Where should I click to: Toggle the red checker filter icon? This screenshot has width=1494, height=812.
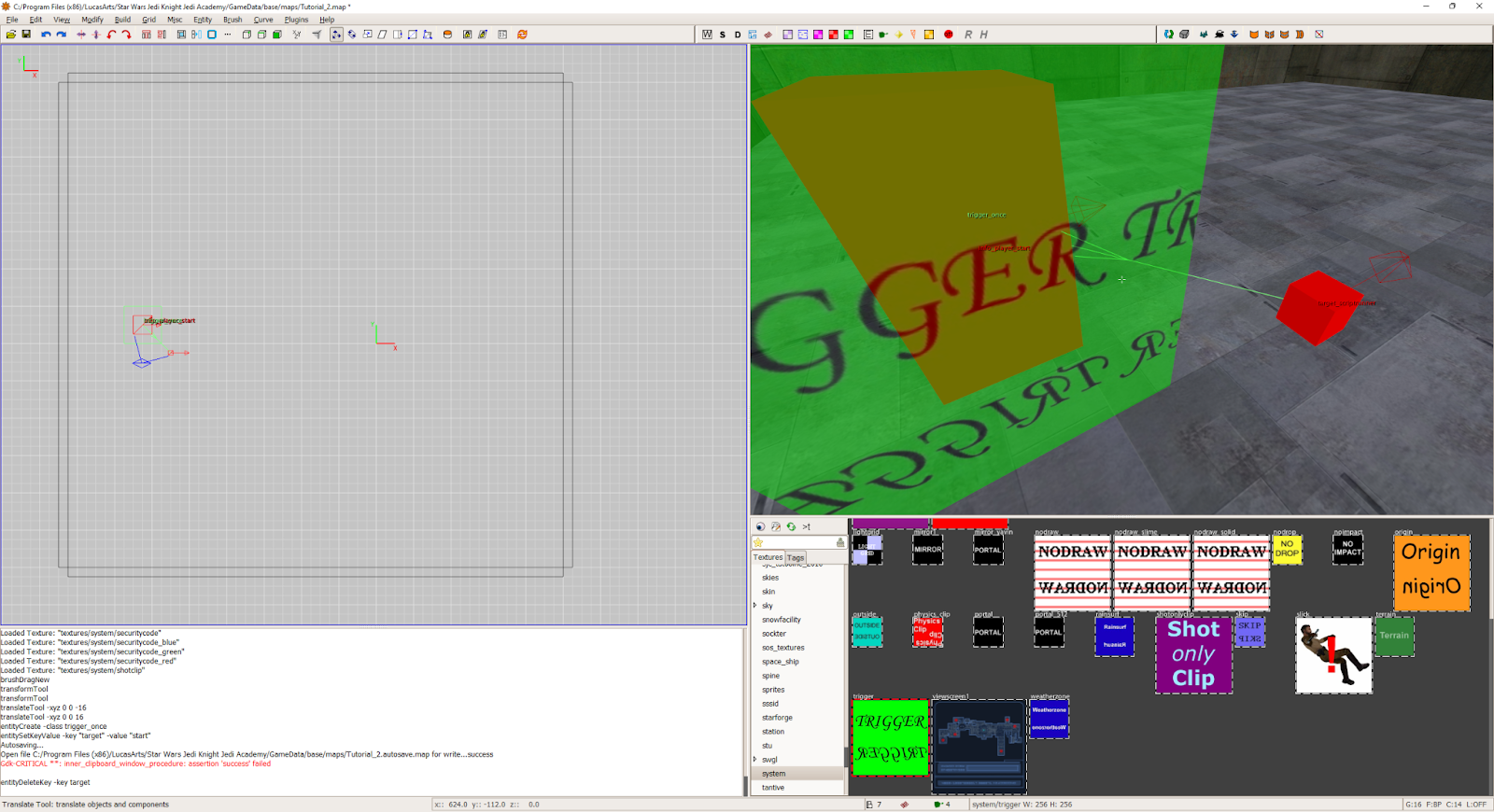[x=833, y=35]
